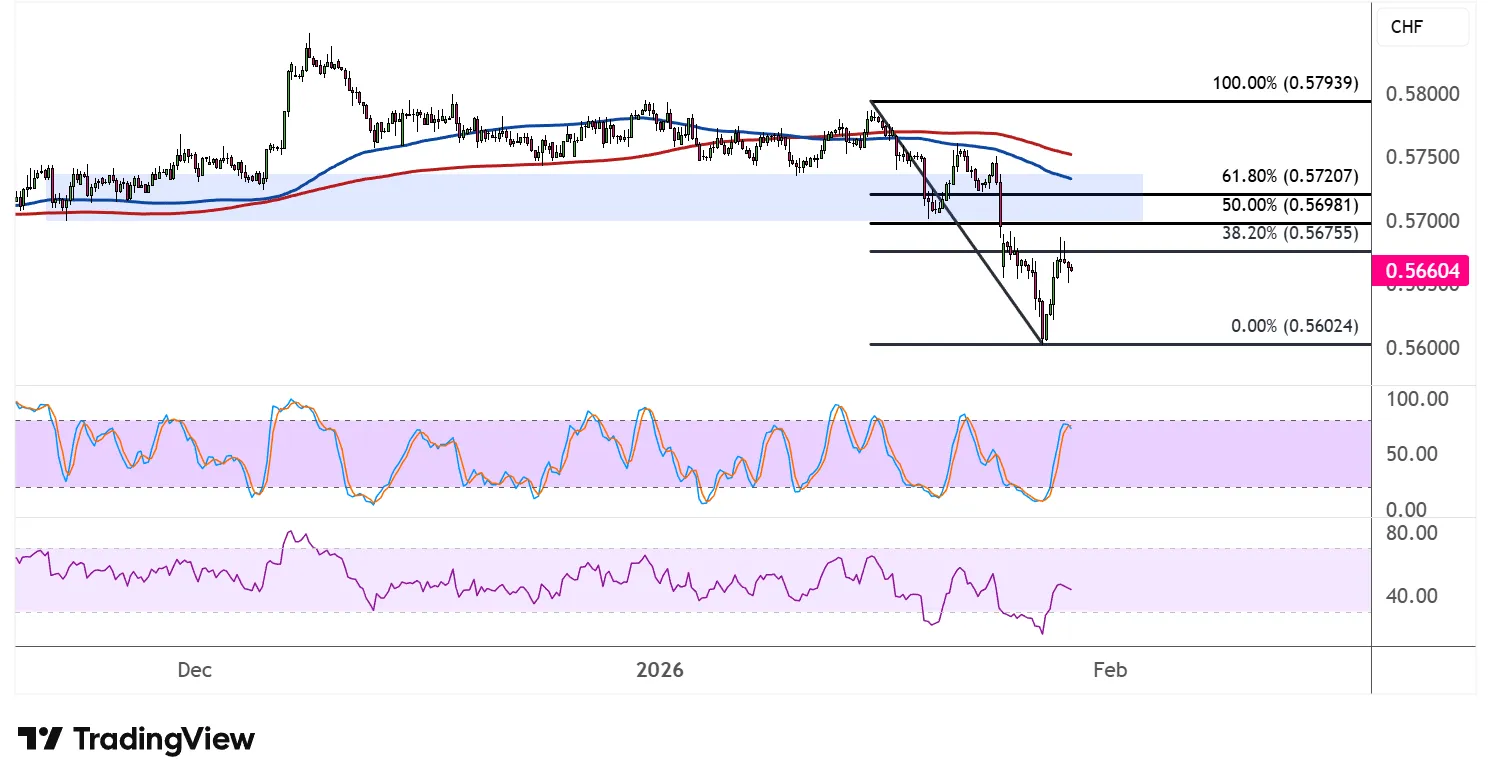Image resolution: width=1491 pixels, height=784 pixels.
Task: Click the 0.56000 price axis value
Action: point(1421,348)
